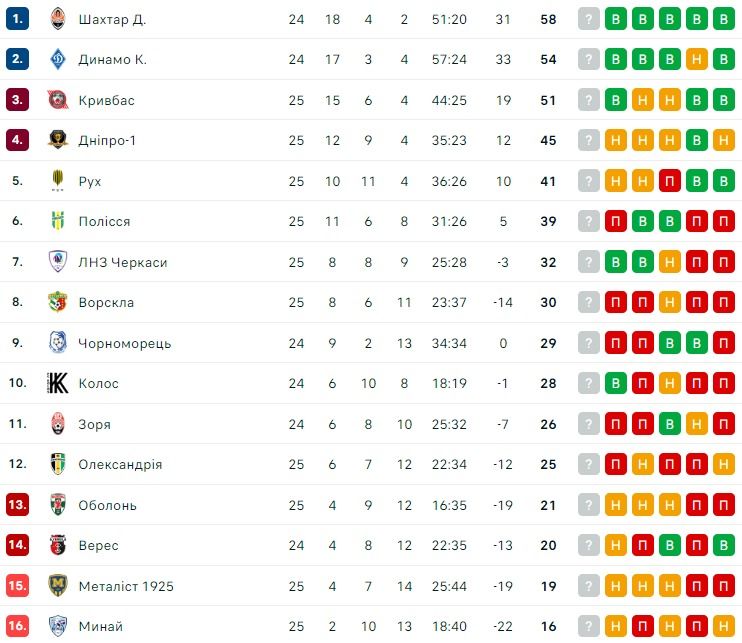Click the green В badge in Дніпро-1 row
The width and height of the screenshot is (742, 643).
pyautogui.click(x=697, y=140)
